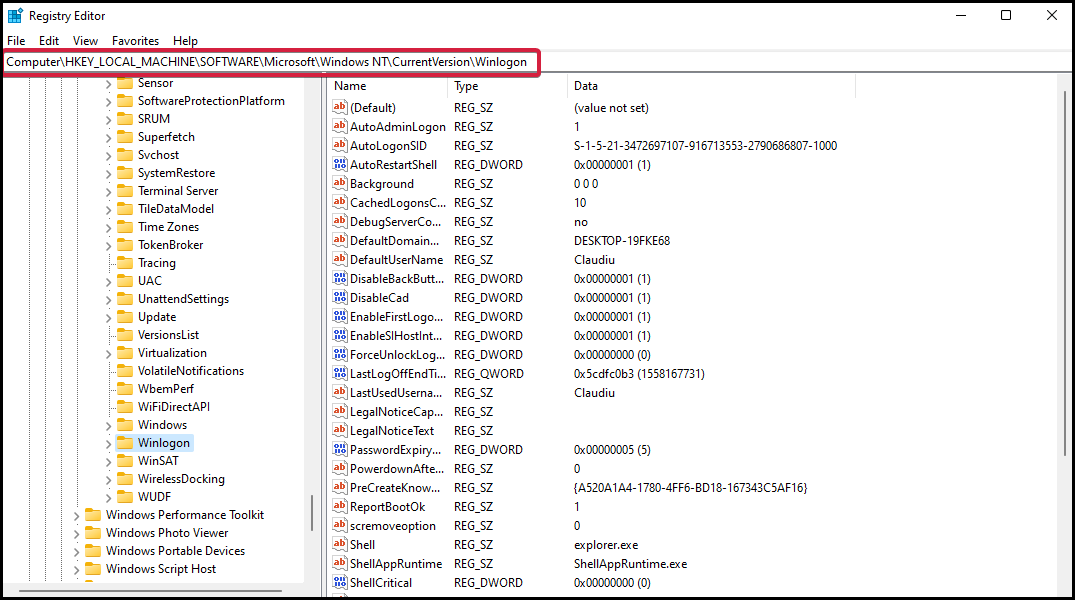Maximize the Registry Editor window
Screen dimensions: 1075x600
[1006, 15]
